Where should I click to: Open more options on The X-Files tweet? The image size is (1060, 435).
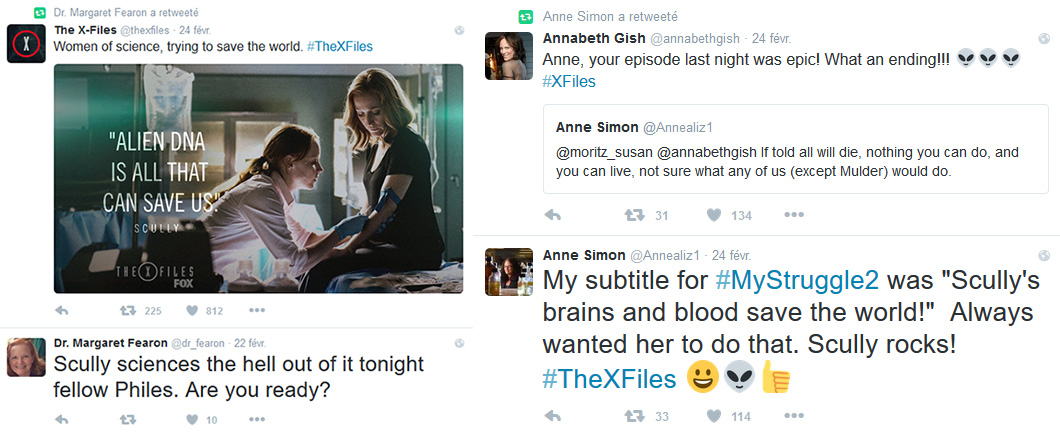point(257,311)
